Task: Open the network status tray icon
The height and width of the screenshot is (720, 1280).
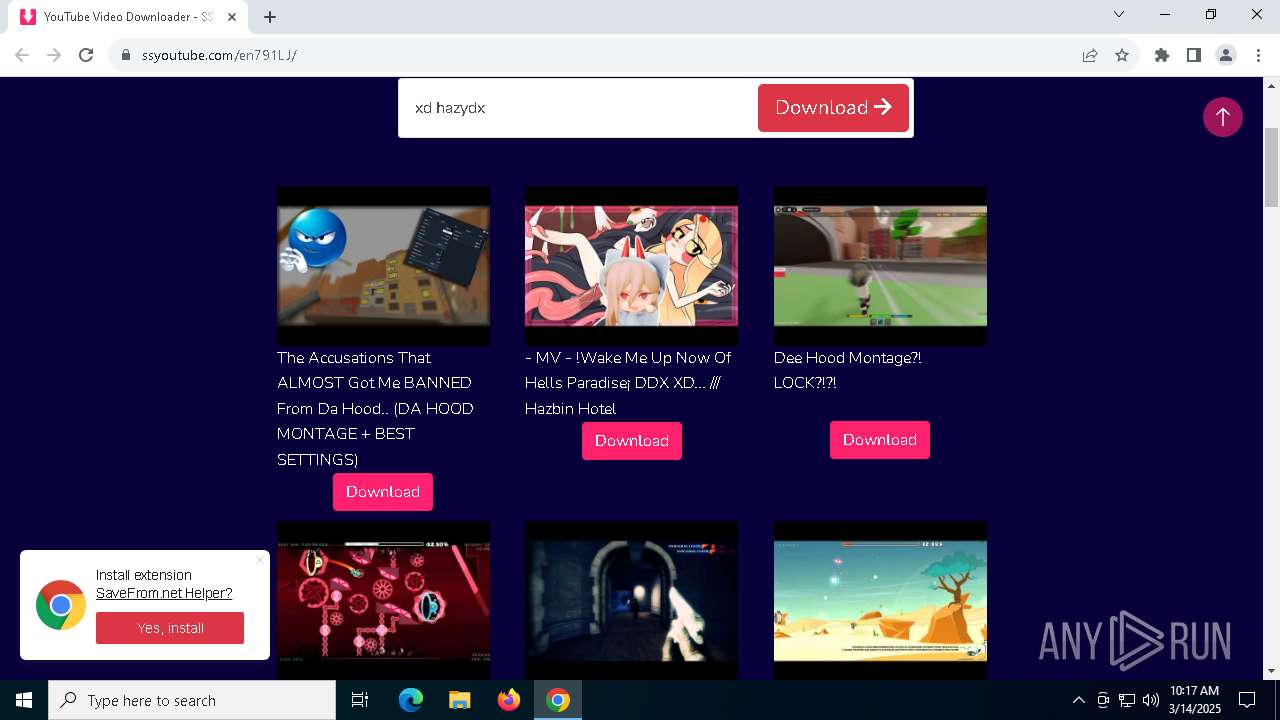Action: click(x=1127, y=700)
